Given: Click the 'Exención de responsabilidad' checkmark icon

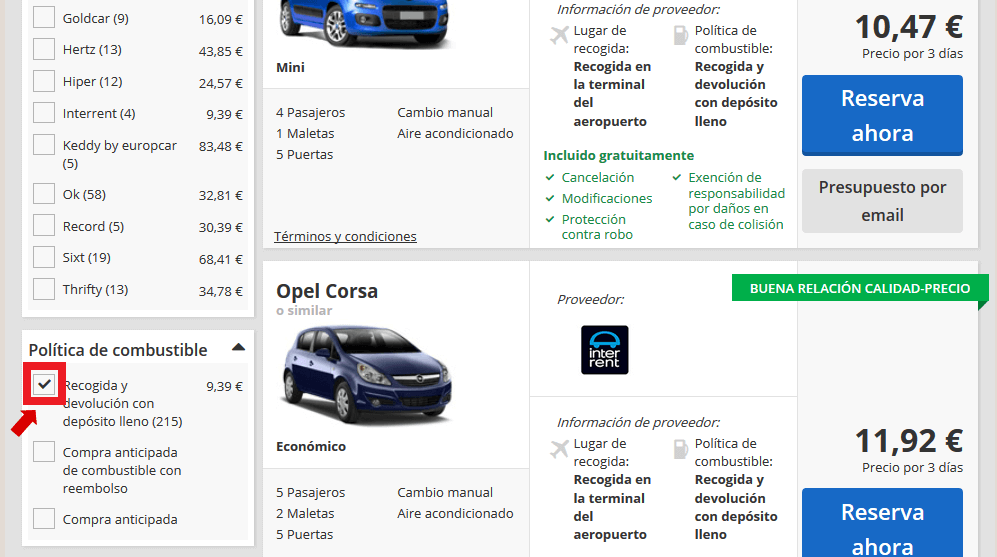Looking at the screenshot, I should click(x=677, y=177).
